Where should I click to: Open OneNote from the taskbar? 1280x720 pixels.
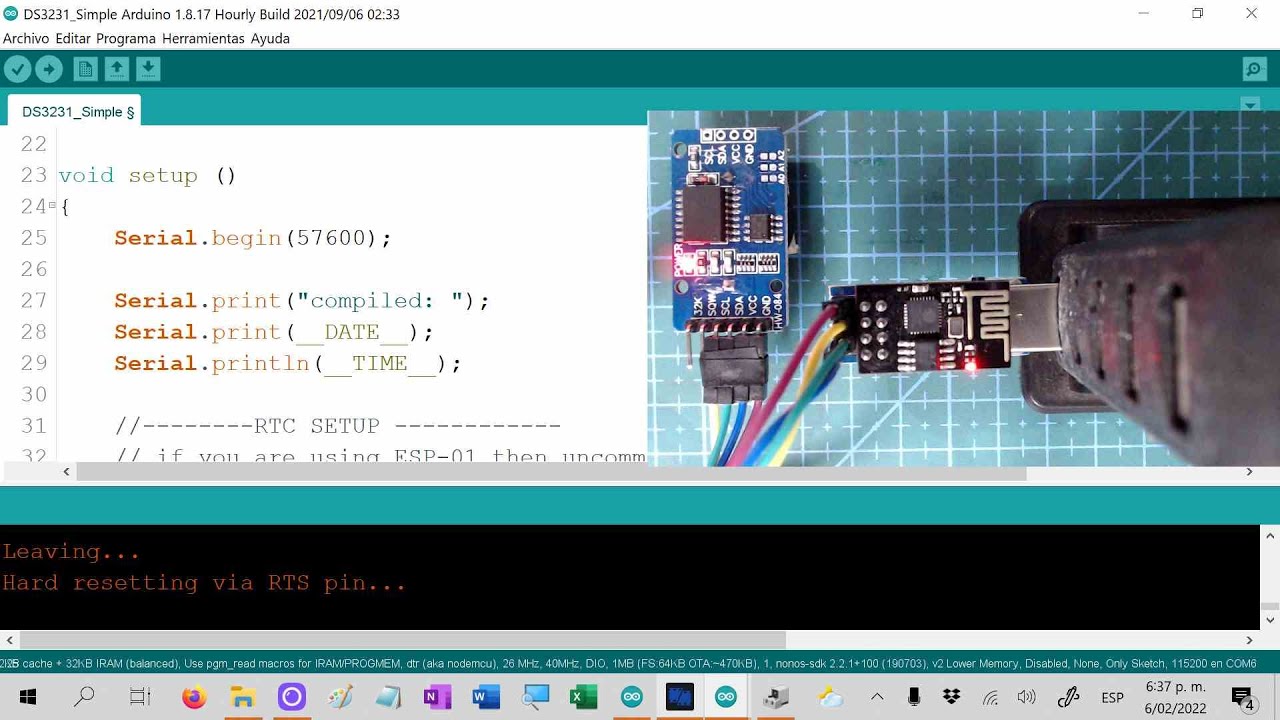[x=437, y=697]
